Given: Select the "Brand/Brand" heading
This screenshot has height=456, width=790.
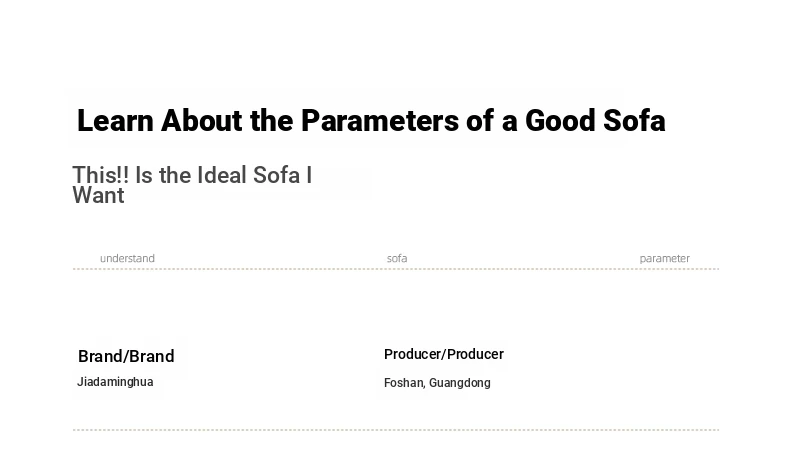Looking at the screenshot, I should 126,356.
